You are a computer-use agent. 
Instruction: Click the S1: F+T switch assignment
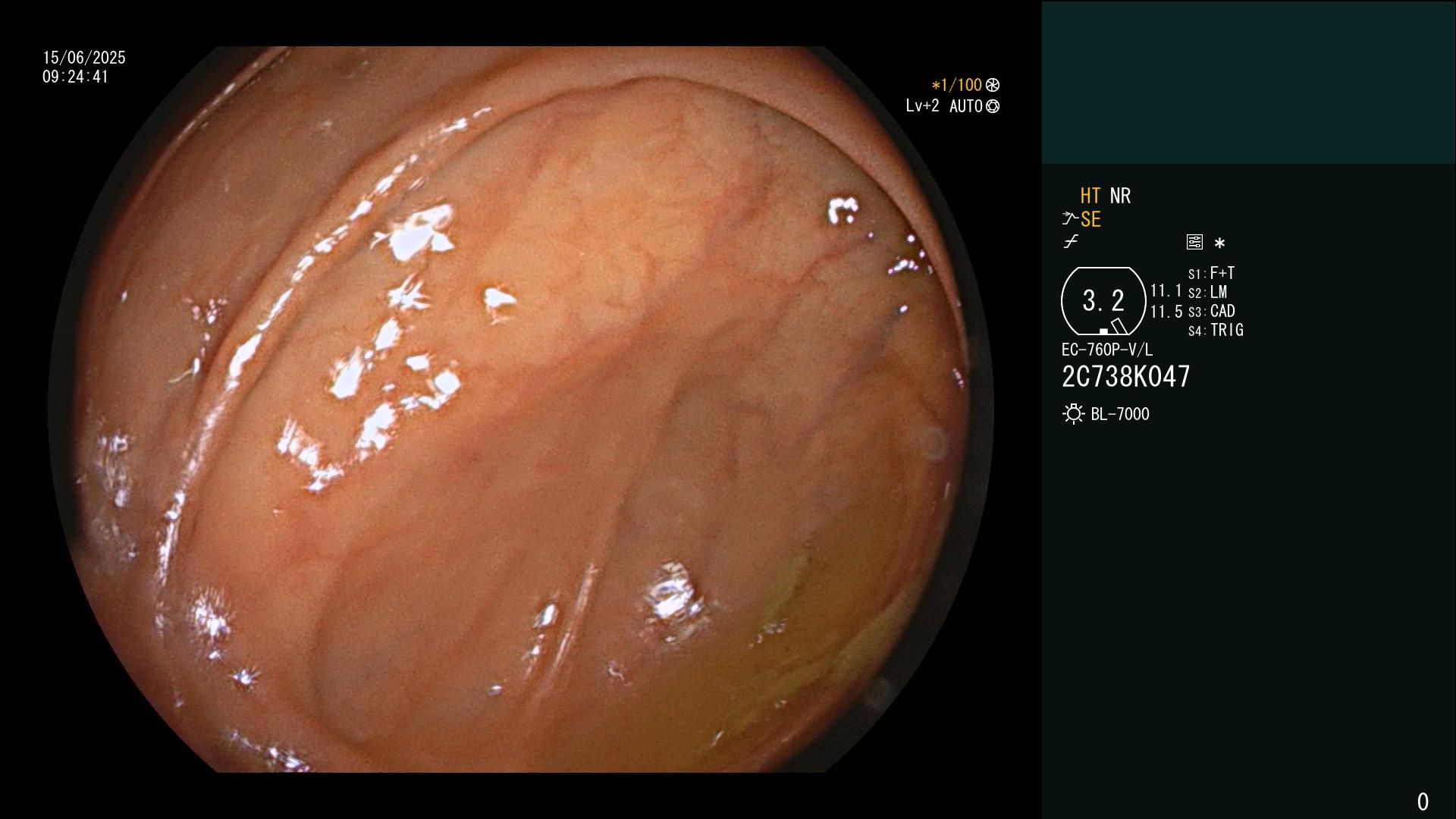coord(1211,273)
